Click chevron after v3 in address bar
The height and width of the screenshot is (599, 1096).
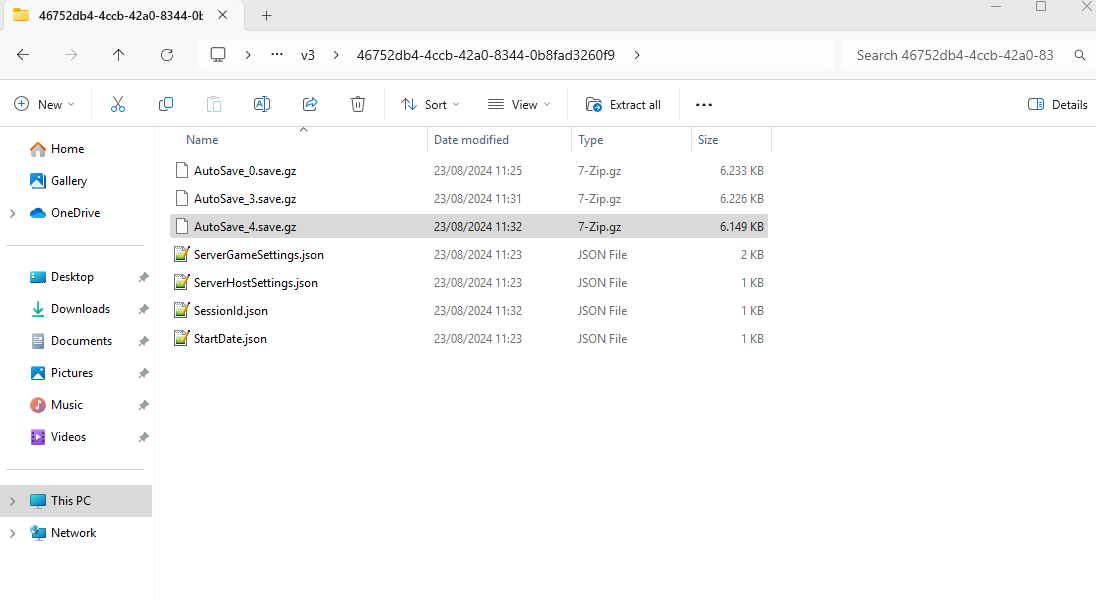[336, 55]
